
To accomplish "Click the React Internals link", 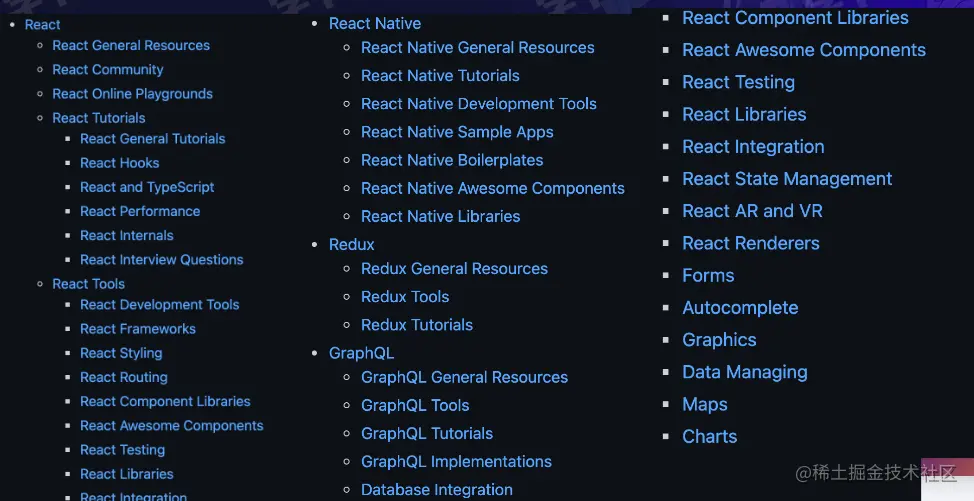I will pyautogui.click(x=127, y=235).
